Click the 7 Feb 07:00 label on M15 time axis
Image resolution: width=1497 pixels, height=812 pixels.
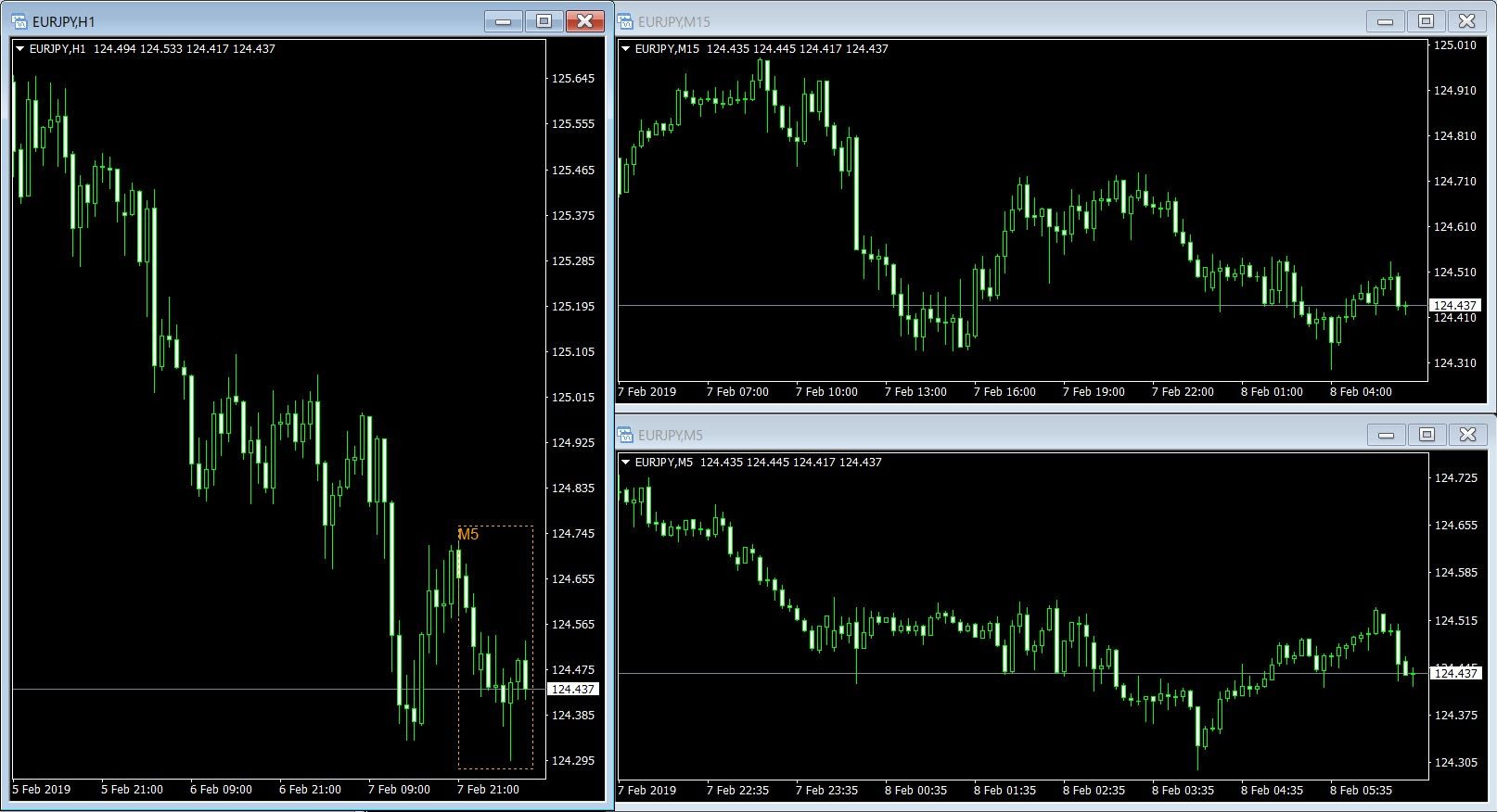(737, 392)
